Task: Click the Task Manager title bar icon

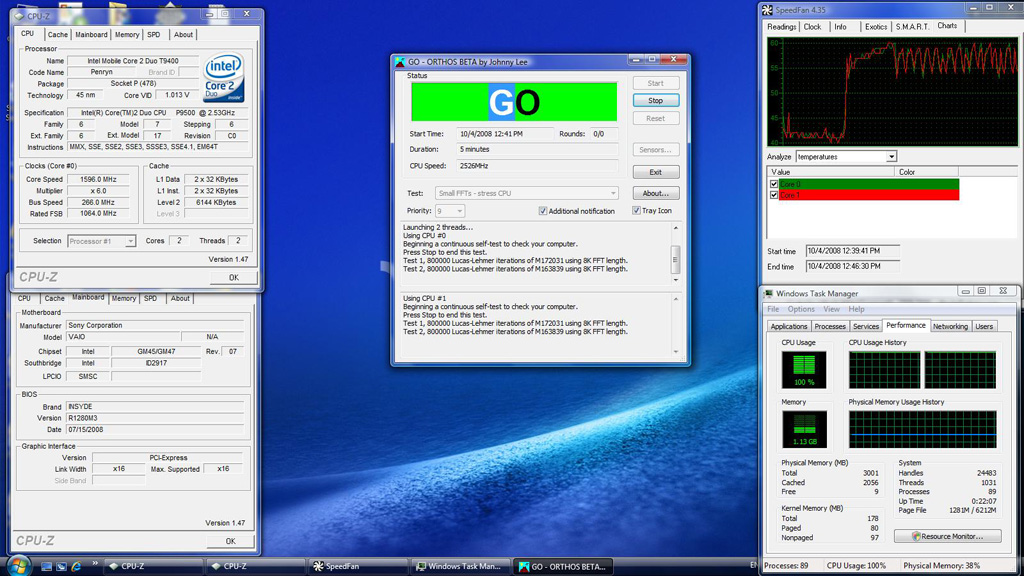Action: (x=769, y=294)
